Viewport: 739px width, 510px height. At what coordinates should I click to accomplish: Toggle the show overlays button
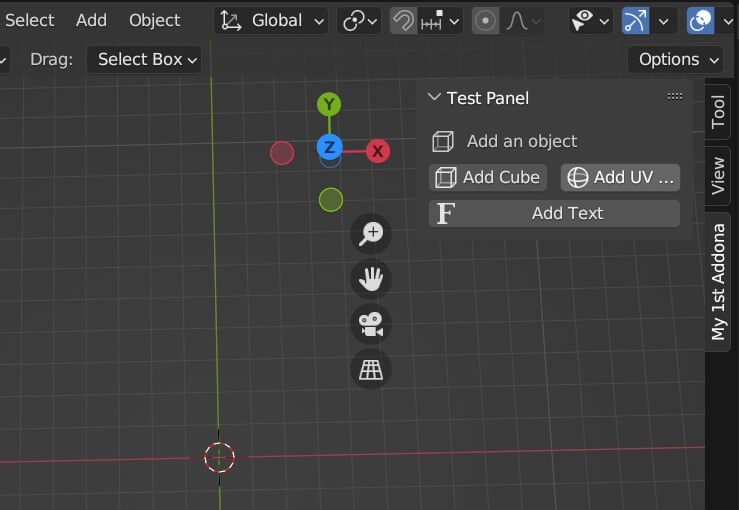[701, 20]
